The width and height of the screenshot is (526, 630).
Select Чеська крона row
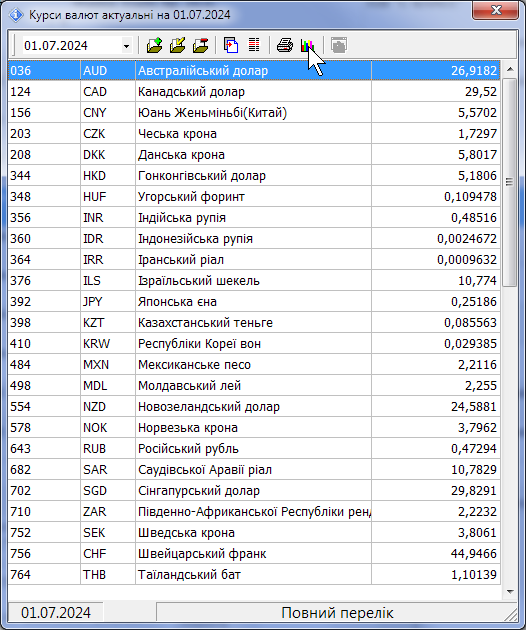click(254, 133)
